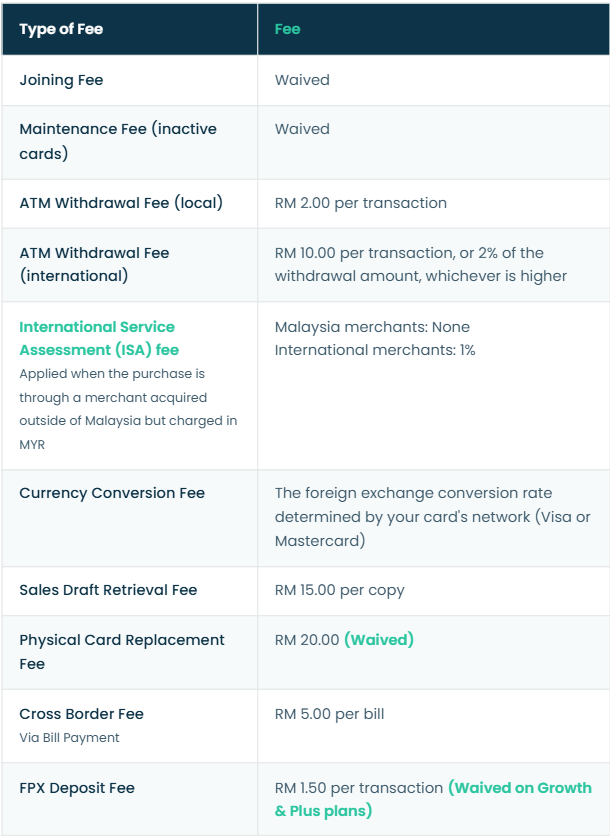Click the Malaysia merchants: None text
612x837 pixels.
tap(372, 327)
